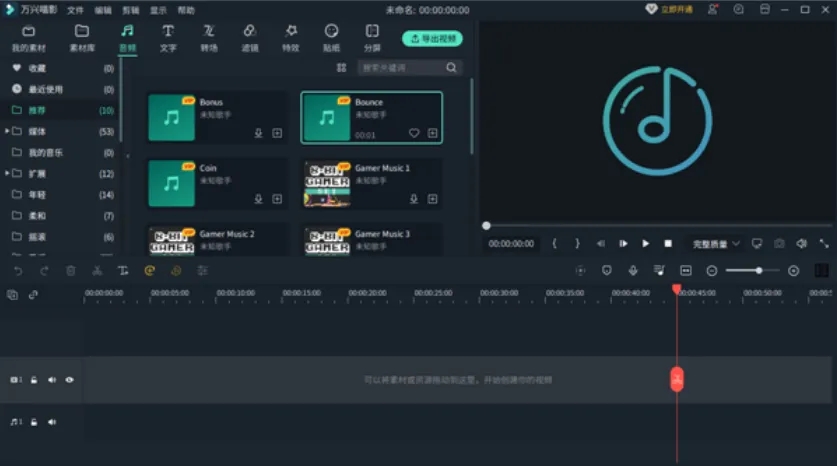Download the Bonus audio track
Image resolution: width=837 pixels, height=466 pixels.
[x=258, y=133]
